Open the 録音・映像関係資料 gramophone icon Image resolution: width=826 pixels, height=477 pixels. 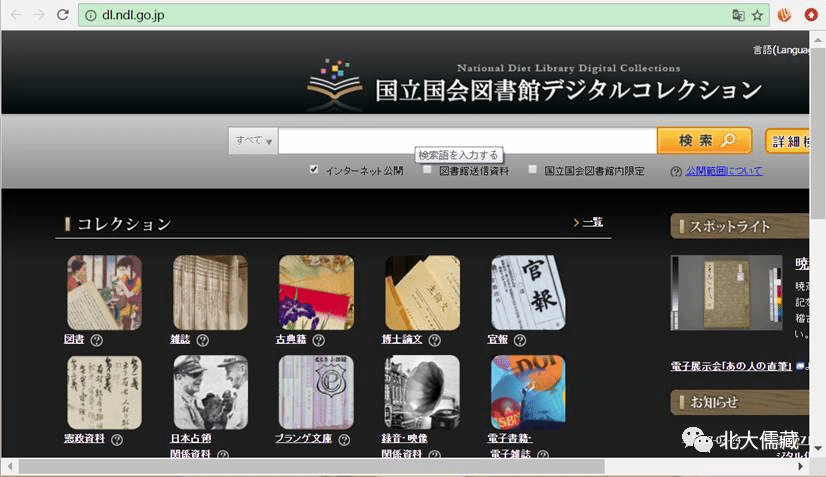click(422, 392)
